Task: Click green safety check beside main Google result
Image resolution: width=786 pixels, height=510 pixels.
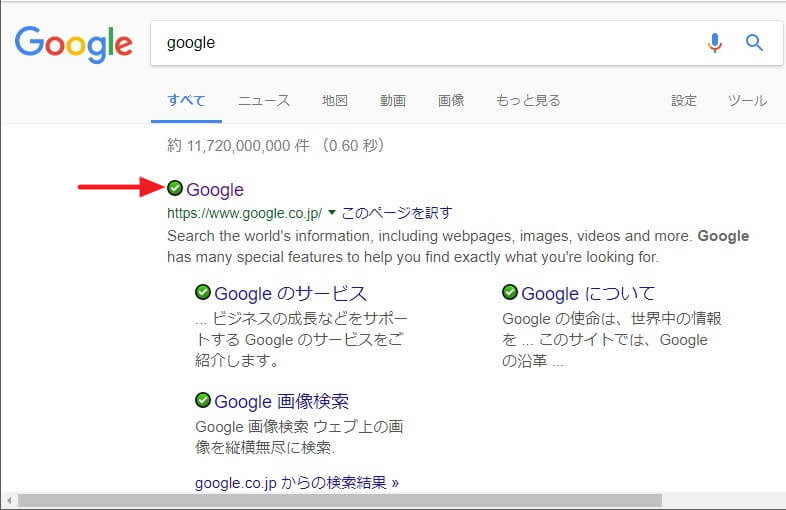Action: pos(175,188)
